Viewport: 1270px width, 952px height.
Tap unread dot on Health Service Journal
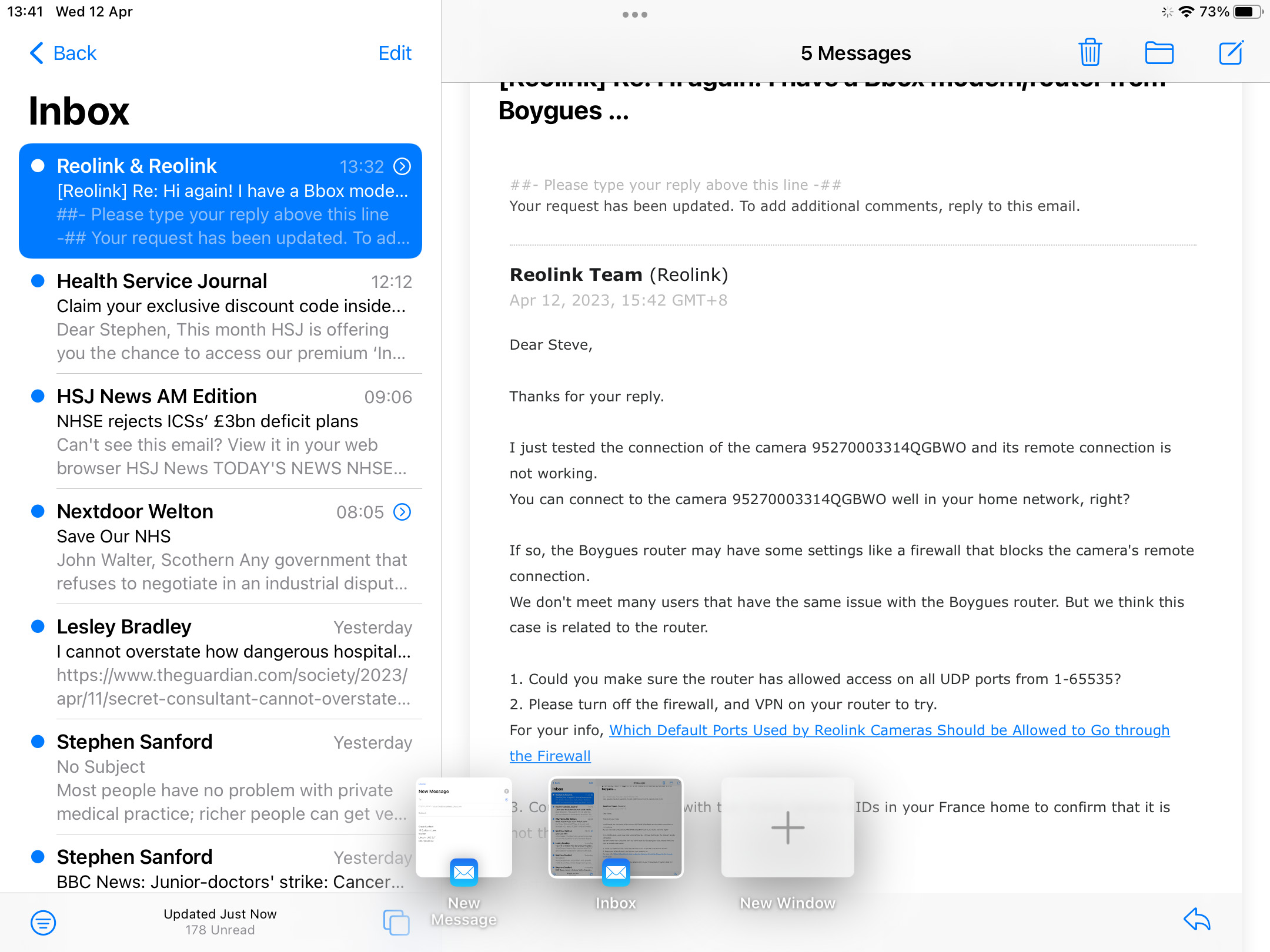point(38,281)
